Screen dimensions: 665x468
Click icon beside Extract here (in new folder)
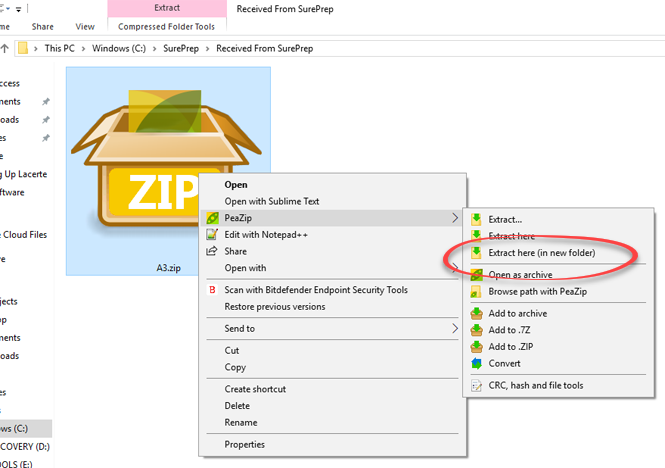[x=476, y=253]
